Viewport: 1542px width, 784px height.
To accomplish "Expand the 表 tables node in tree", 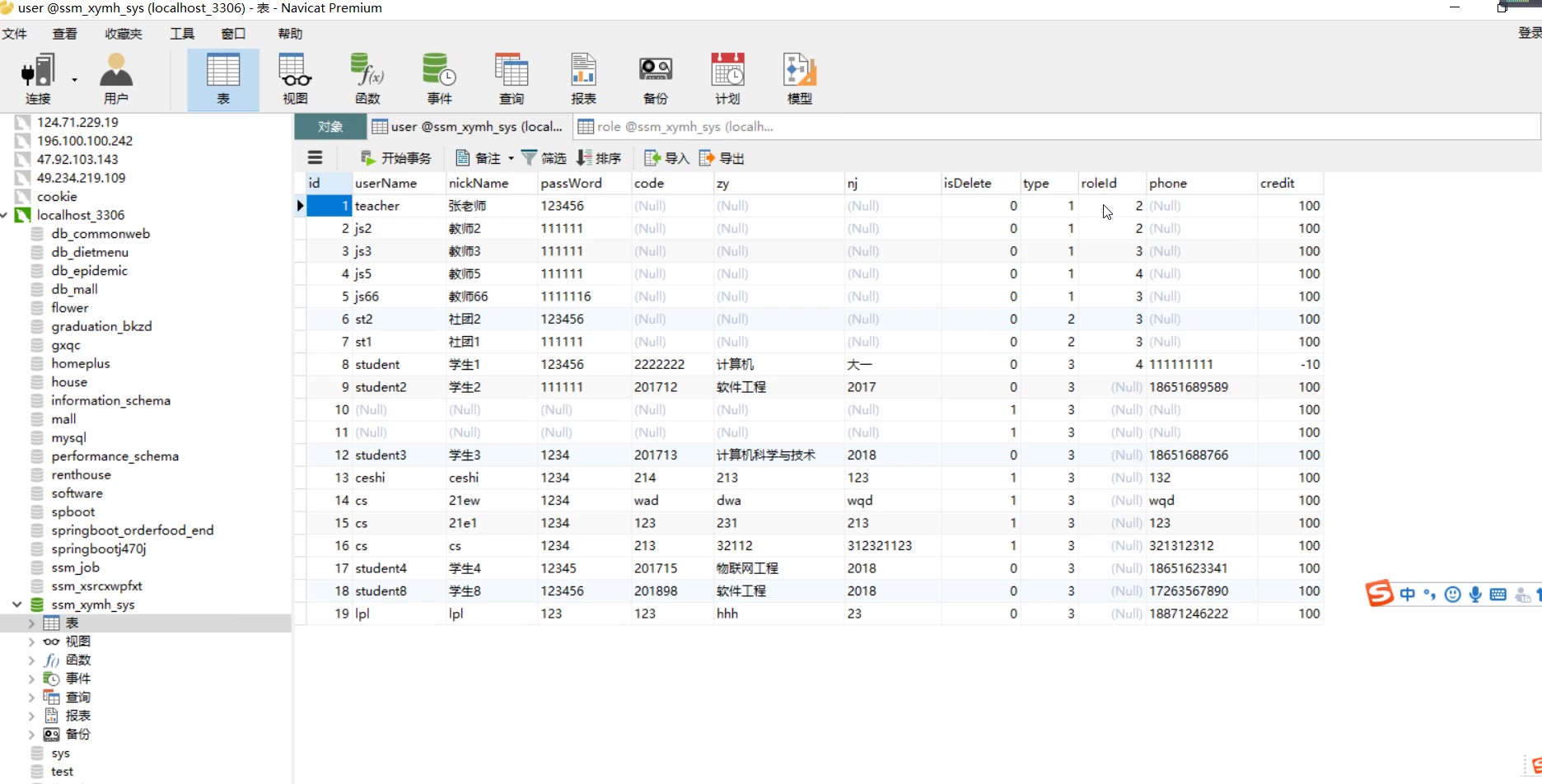I will [x=31, y=623].
